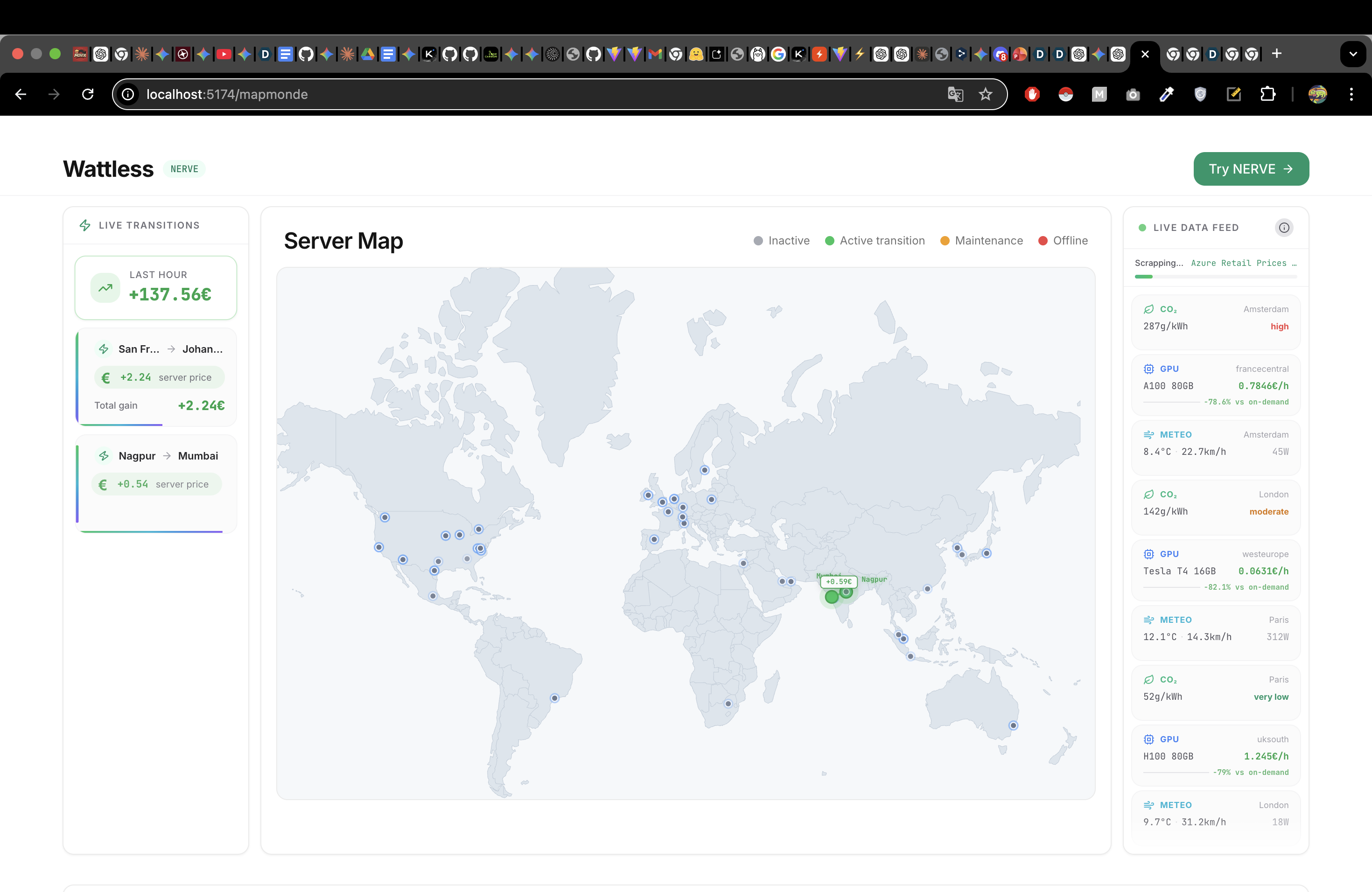Click the reload page icon
Image resolution: width=1372 pixels, height=892 pixels.
[x=88, y=94]
